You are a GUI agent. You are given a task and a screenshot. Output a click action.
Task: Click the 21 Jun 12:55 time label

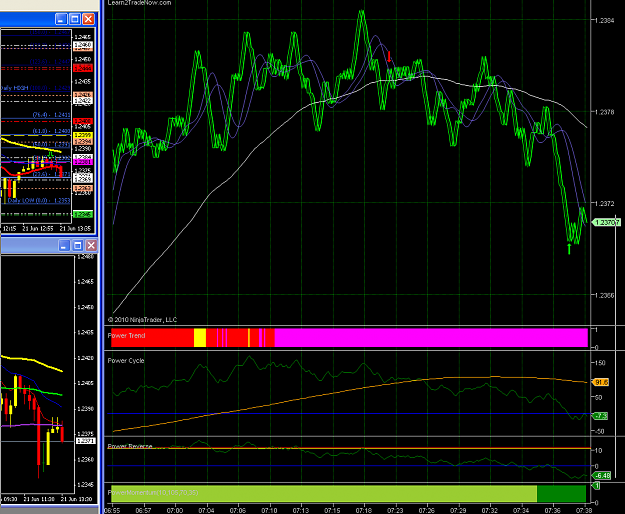coord(38,229)
